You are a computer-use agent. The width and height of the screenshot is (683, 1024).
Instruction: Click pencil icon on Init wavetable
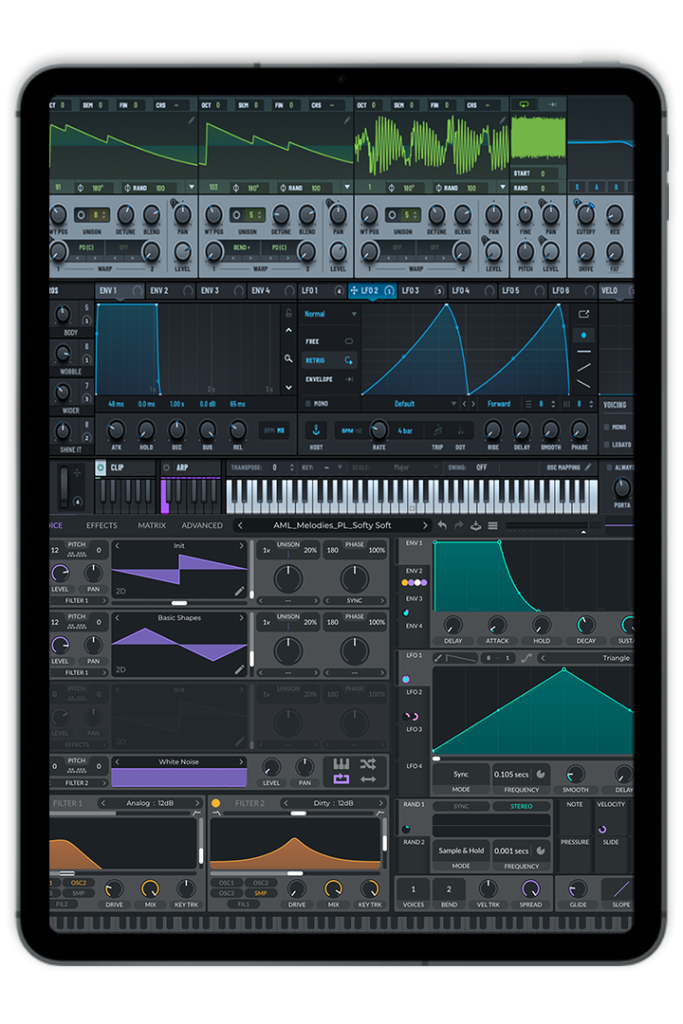(x=239, y=591)
